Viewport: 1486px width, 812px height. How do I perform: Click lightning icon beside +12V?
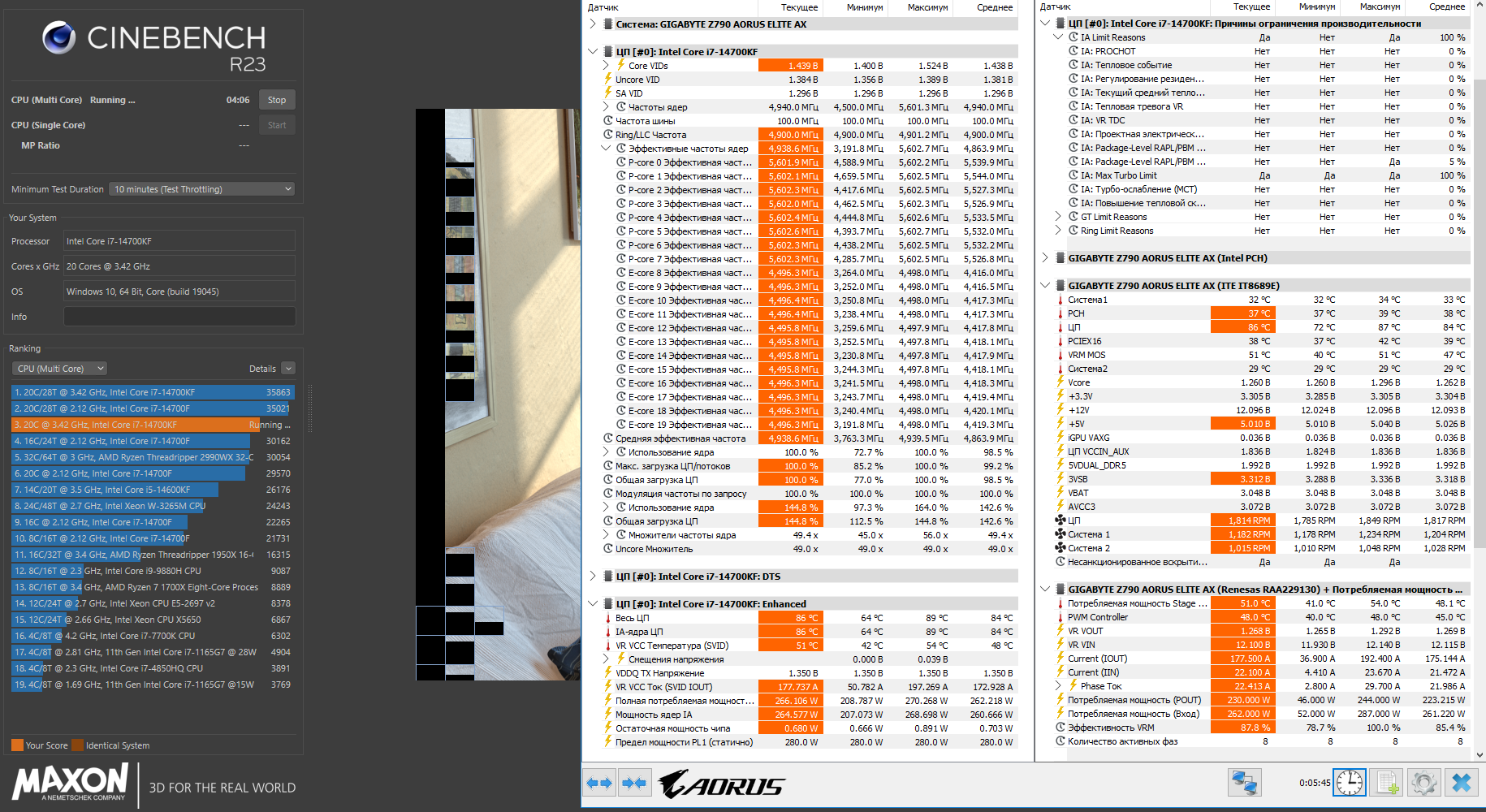(1060, 410)
